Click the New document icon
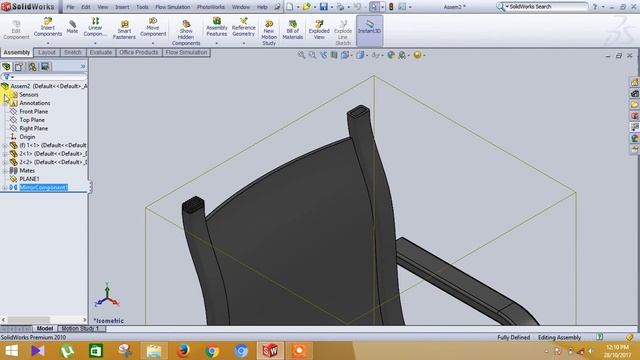This screenshot has width=640, height=360. point(289,7)
